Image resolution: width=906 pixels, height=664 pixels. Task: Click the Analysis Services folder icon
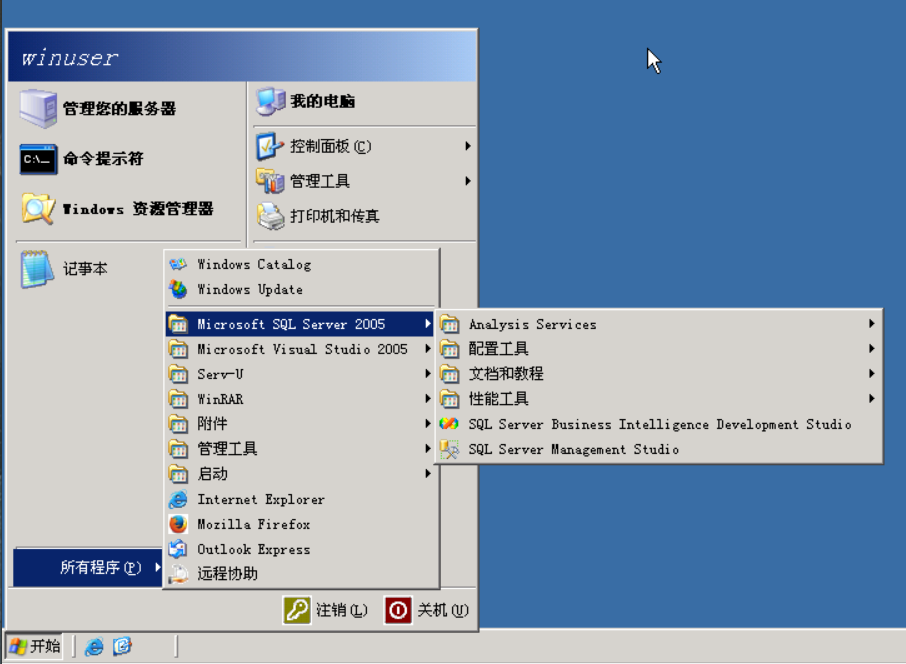(x=449, y=324)
